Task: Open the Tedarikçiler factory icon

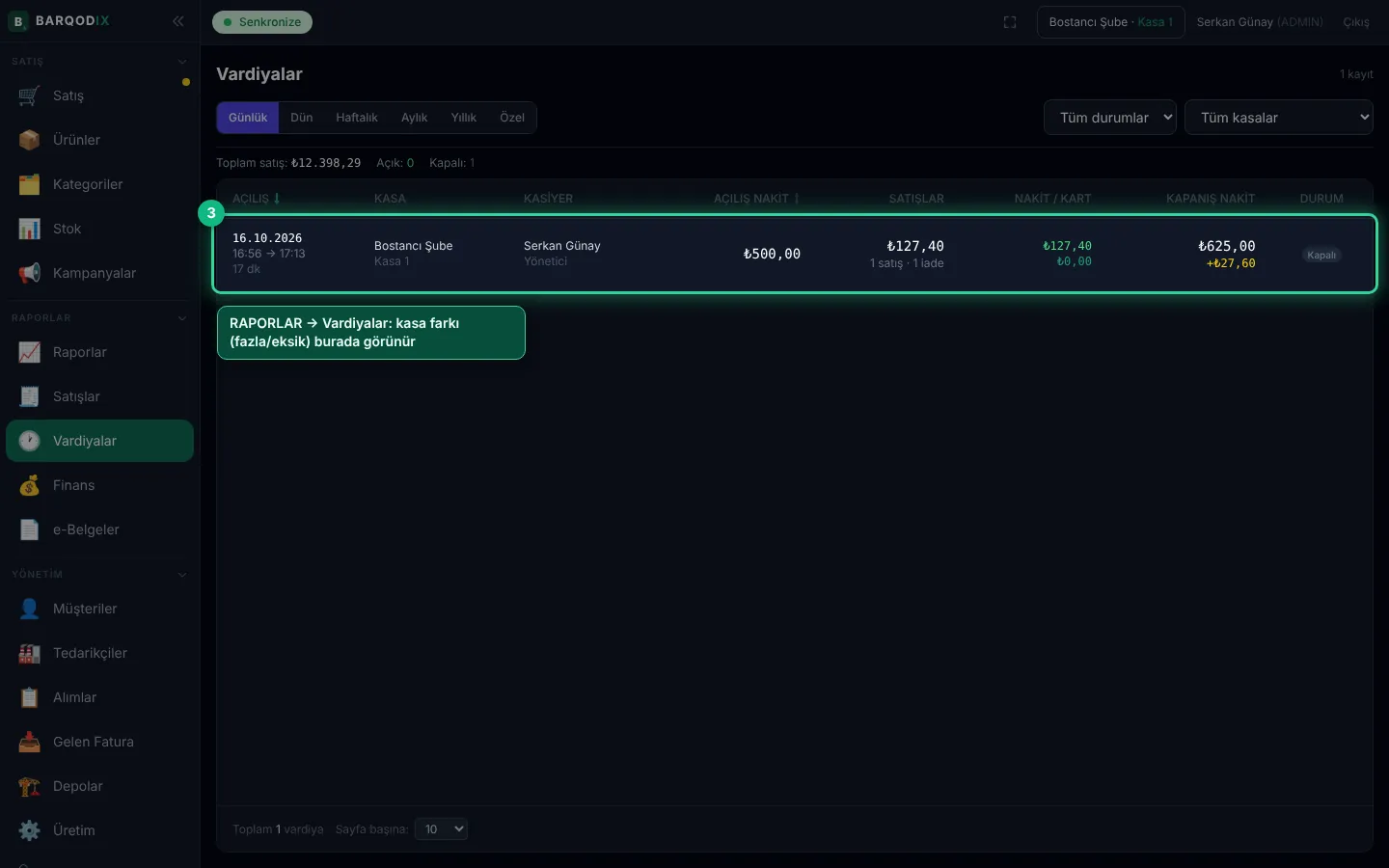Action: tap(30, 653)
